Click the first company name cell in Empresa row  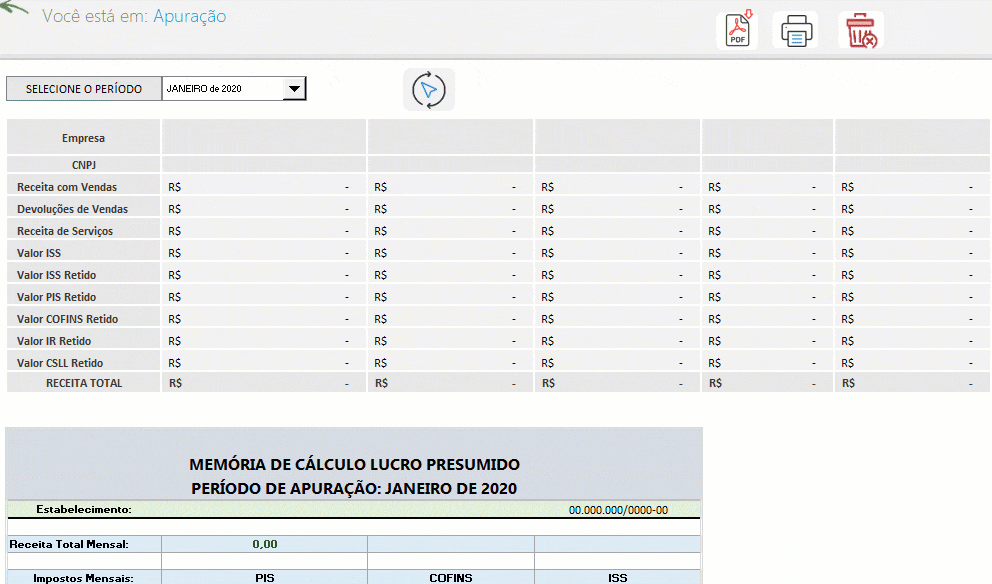coord(264,137)
